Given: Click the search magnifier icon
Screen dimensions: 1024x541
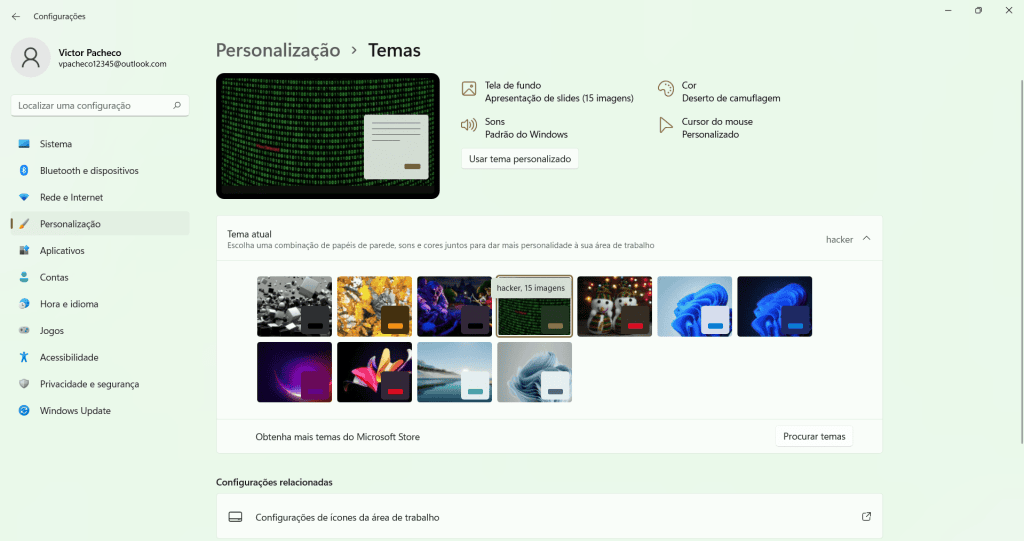Looking at the screenshot, I should (177, 105).
